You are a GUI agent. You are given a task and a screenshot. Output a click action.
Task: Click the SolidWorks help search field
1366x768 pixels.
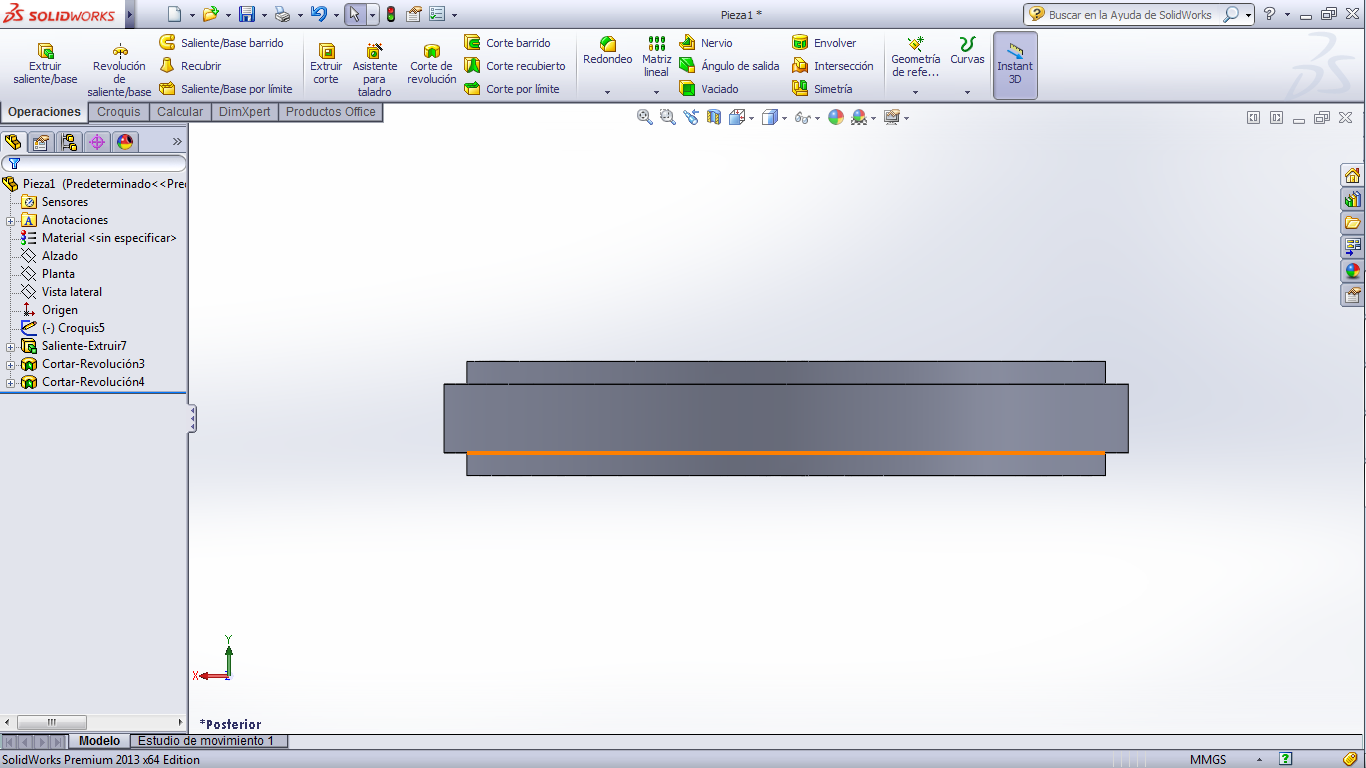click(1130, 15)
